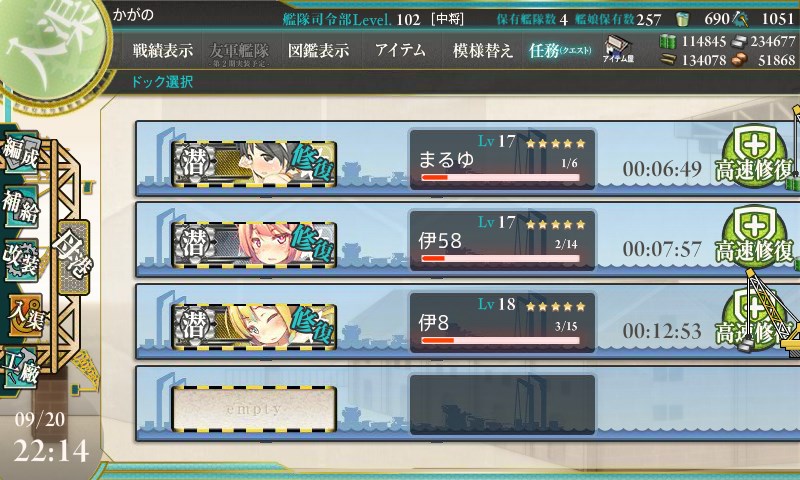
Task: Click 伊8's HP progress bar
Action: (501, 340)
